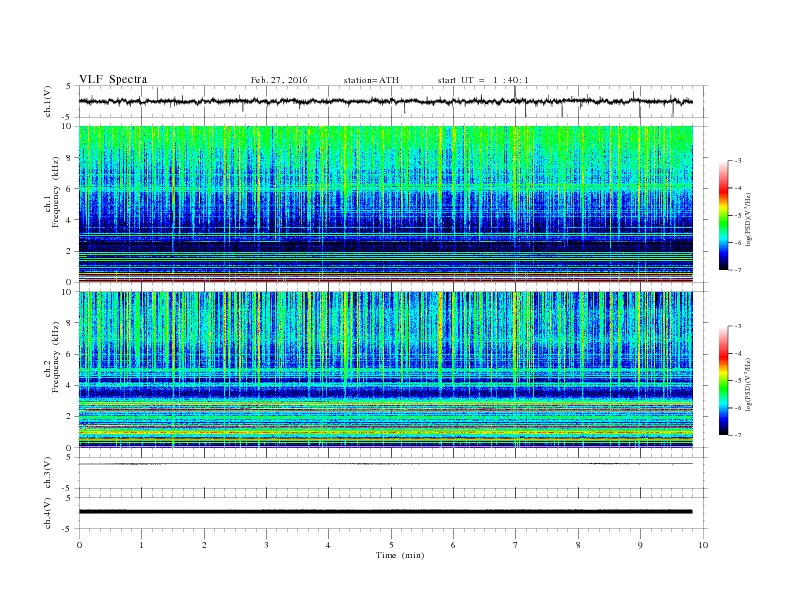Click the ch.1 spectrogram '6' kHz tick label

coord(70,189)
